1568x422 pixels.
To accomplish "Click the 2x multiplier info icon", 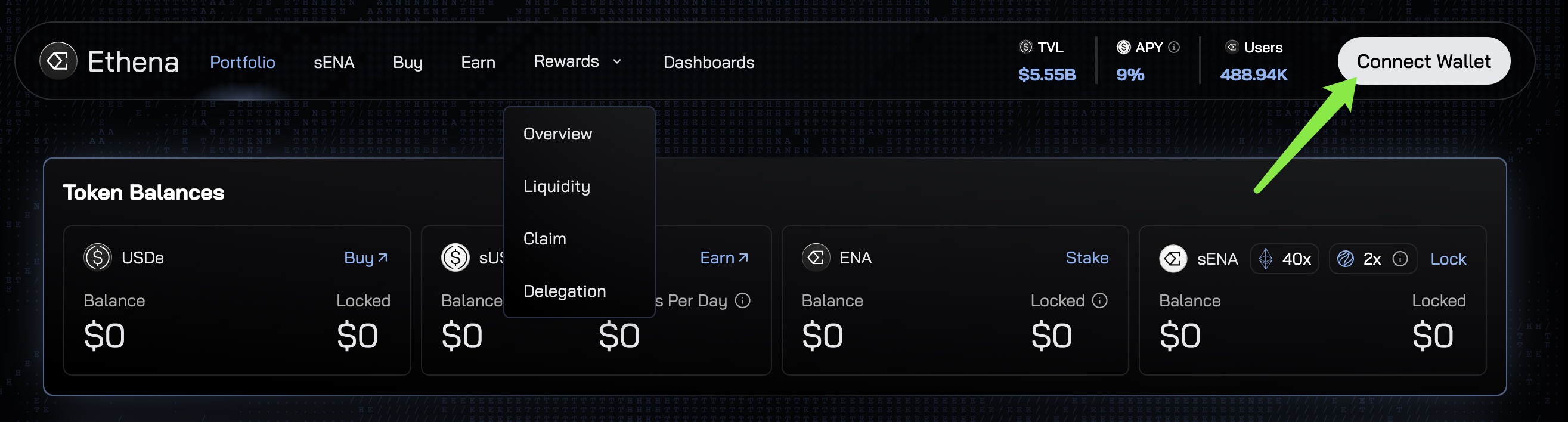I will (x=1400, y=259).
